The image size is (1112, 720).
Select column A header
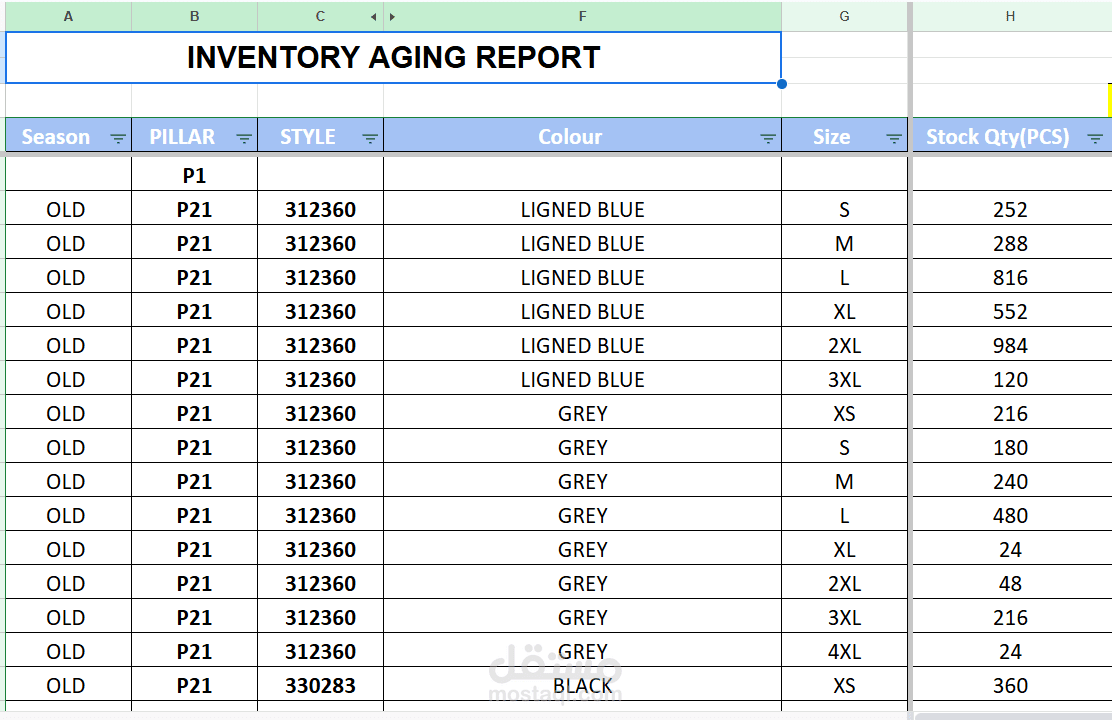68,16
